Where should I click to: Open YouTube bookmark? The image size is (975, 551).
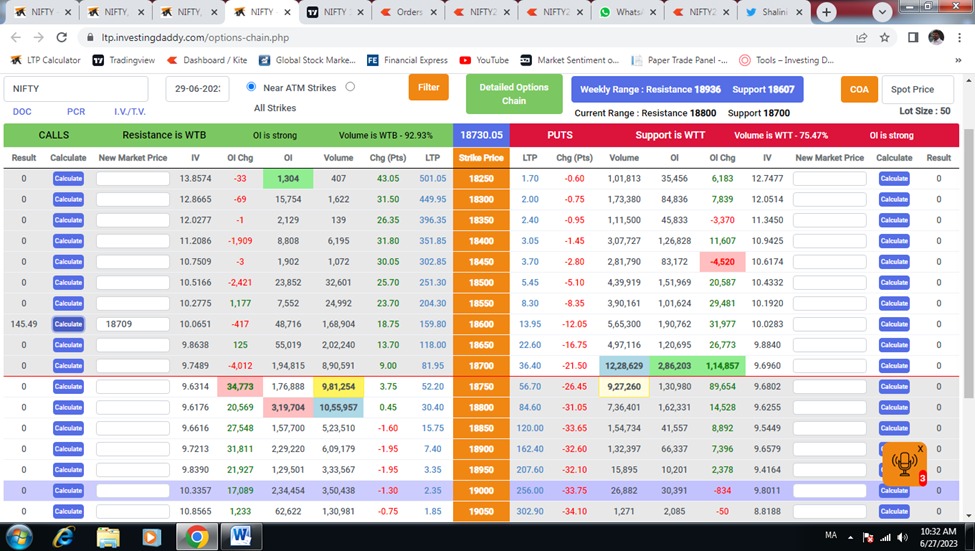[x=484, y=60]
